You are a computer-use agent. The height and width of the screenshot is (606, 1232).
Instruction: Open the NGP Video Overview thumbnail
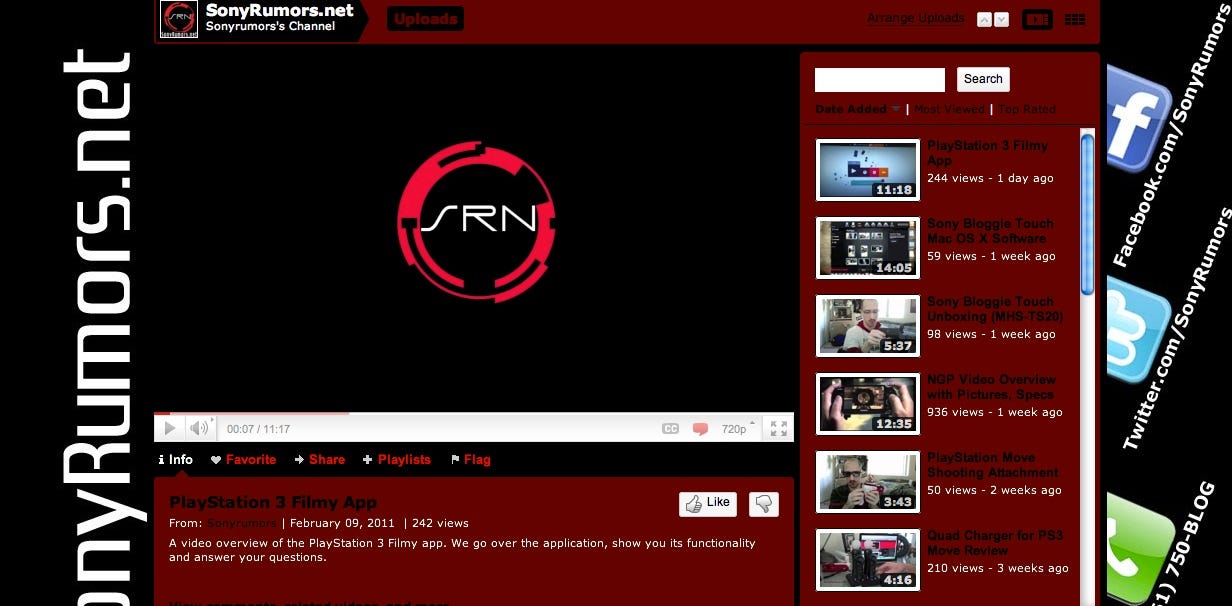868,404
